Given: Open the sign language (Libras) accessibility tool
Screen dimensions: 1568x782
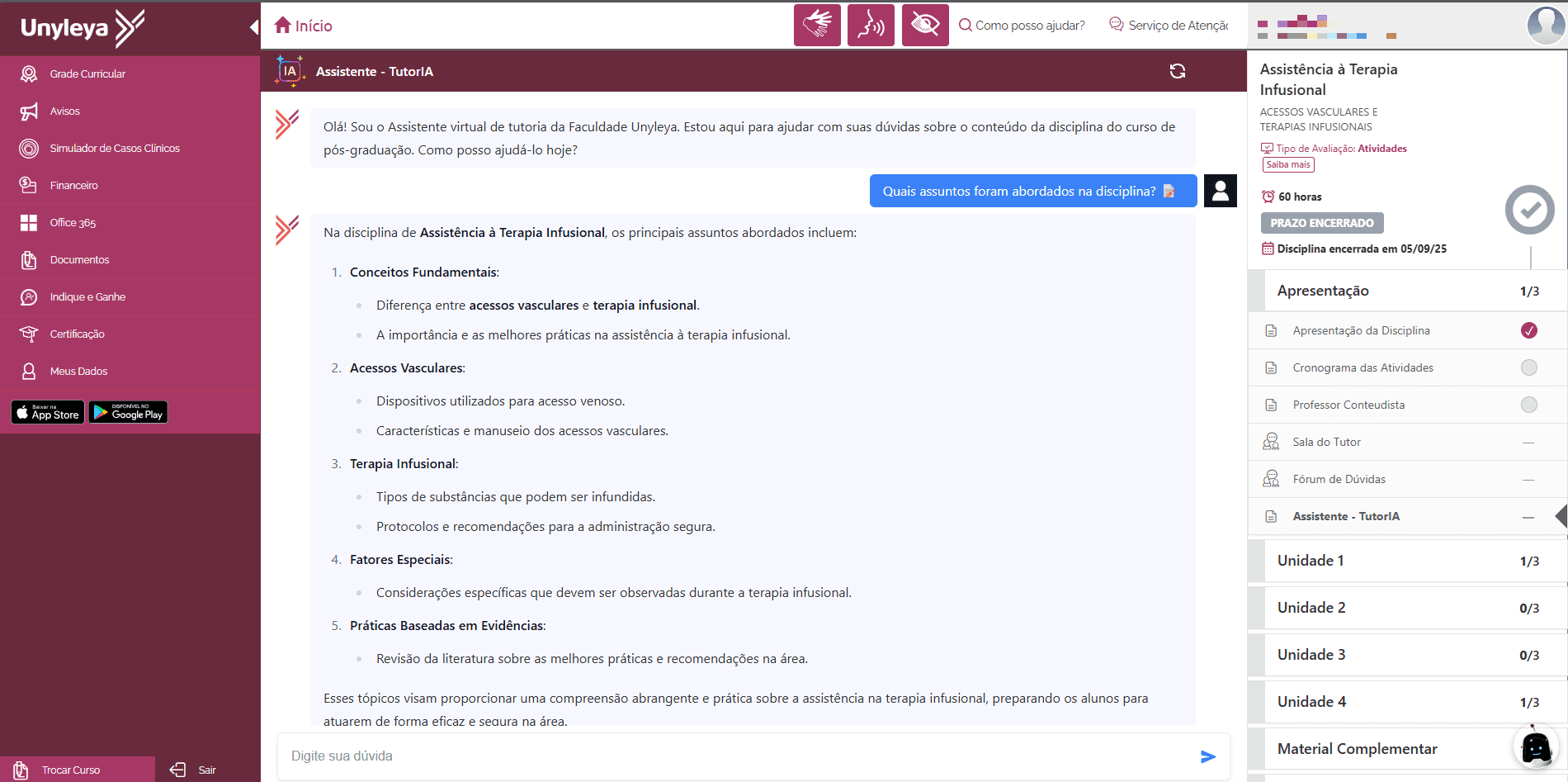Looking at the screenshot, I should [x=817, y=25].
